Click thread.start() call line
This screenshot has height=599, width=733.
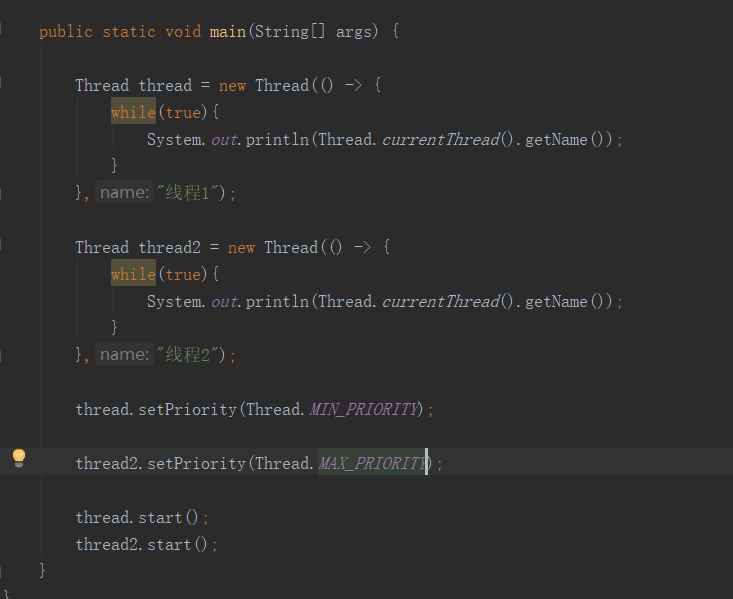142,517
